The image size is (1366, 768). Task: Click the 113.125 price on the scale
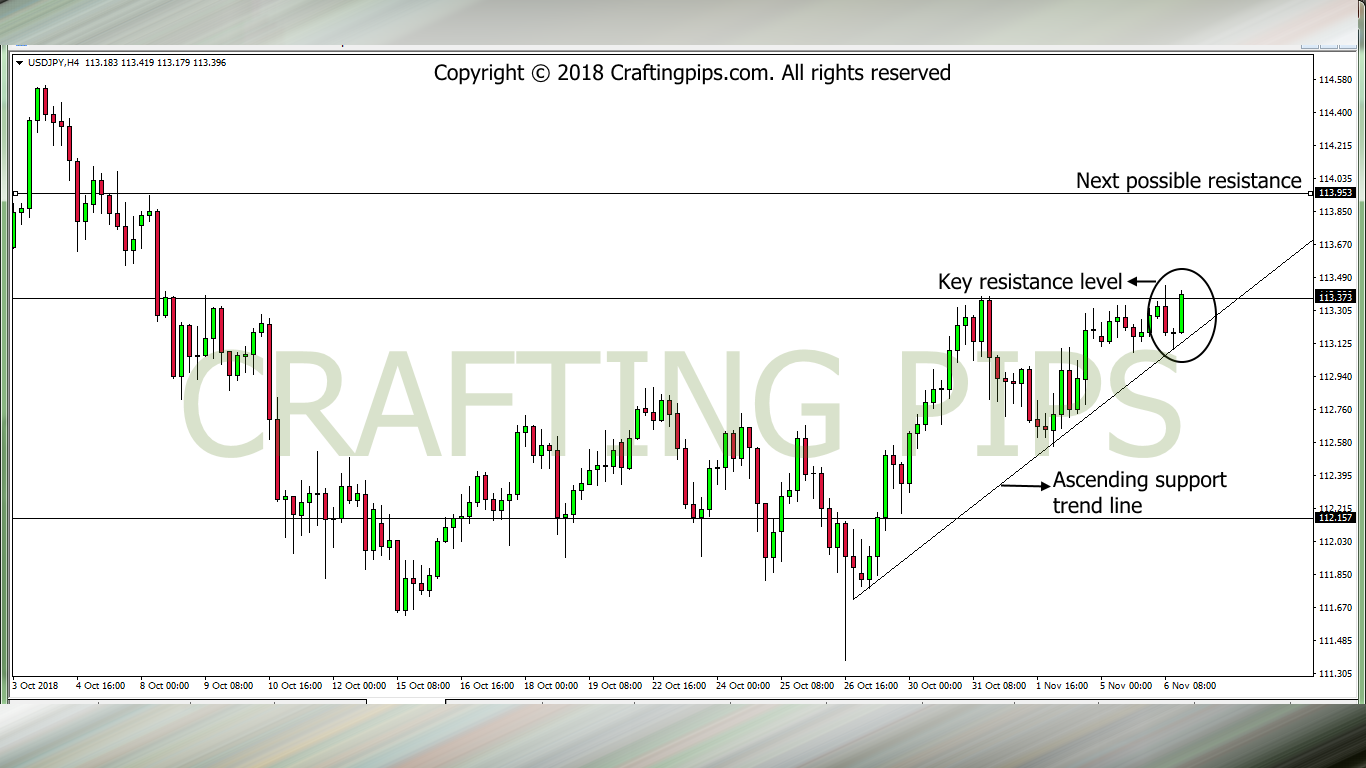(x=1336, y=344)
